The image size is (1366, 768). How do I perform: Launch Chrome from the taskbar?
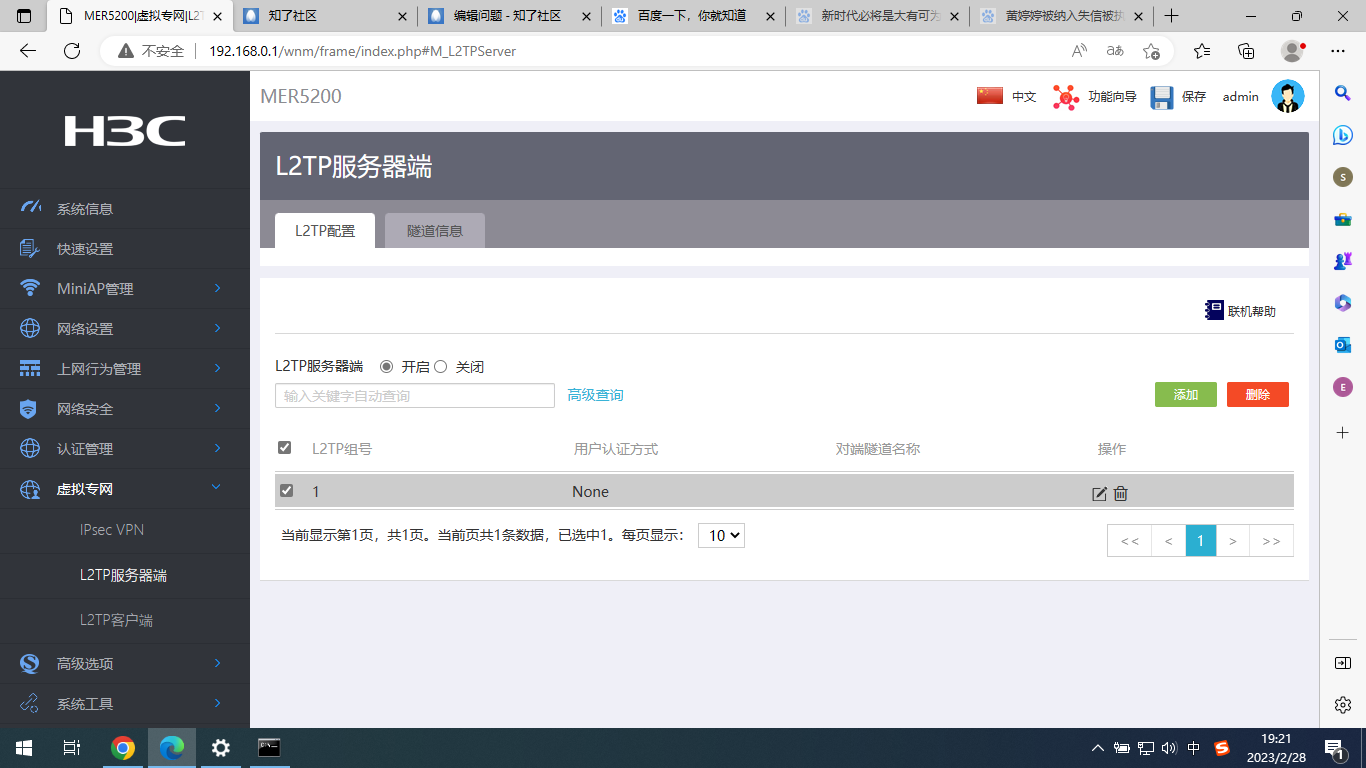point(123,748)
